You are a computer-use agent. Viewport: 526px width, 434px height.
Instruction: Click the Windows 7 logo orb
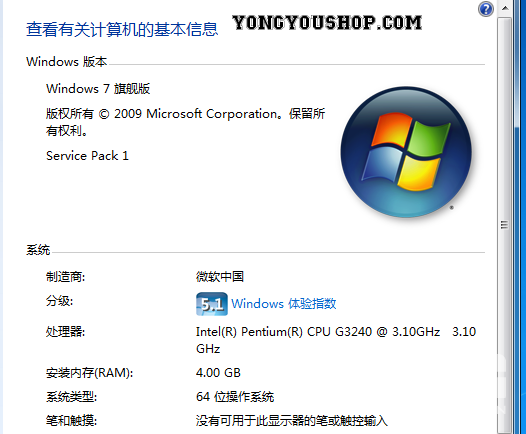406,152
